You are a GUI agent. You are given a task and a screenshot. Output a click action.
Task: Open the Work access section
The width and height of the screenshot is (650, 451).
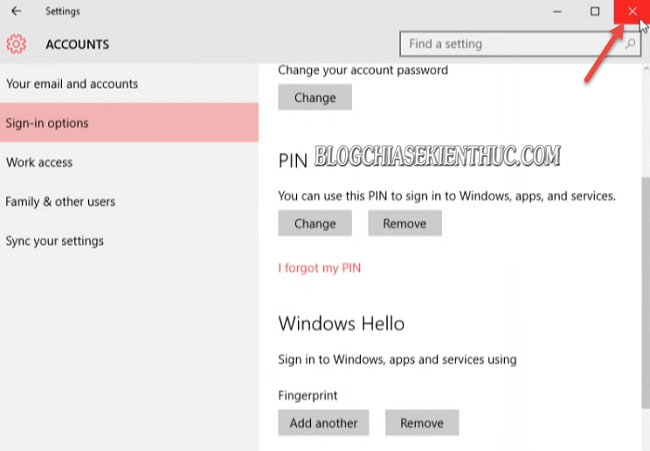pos(129,162)
